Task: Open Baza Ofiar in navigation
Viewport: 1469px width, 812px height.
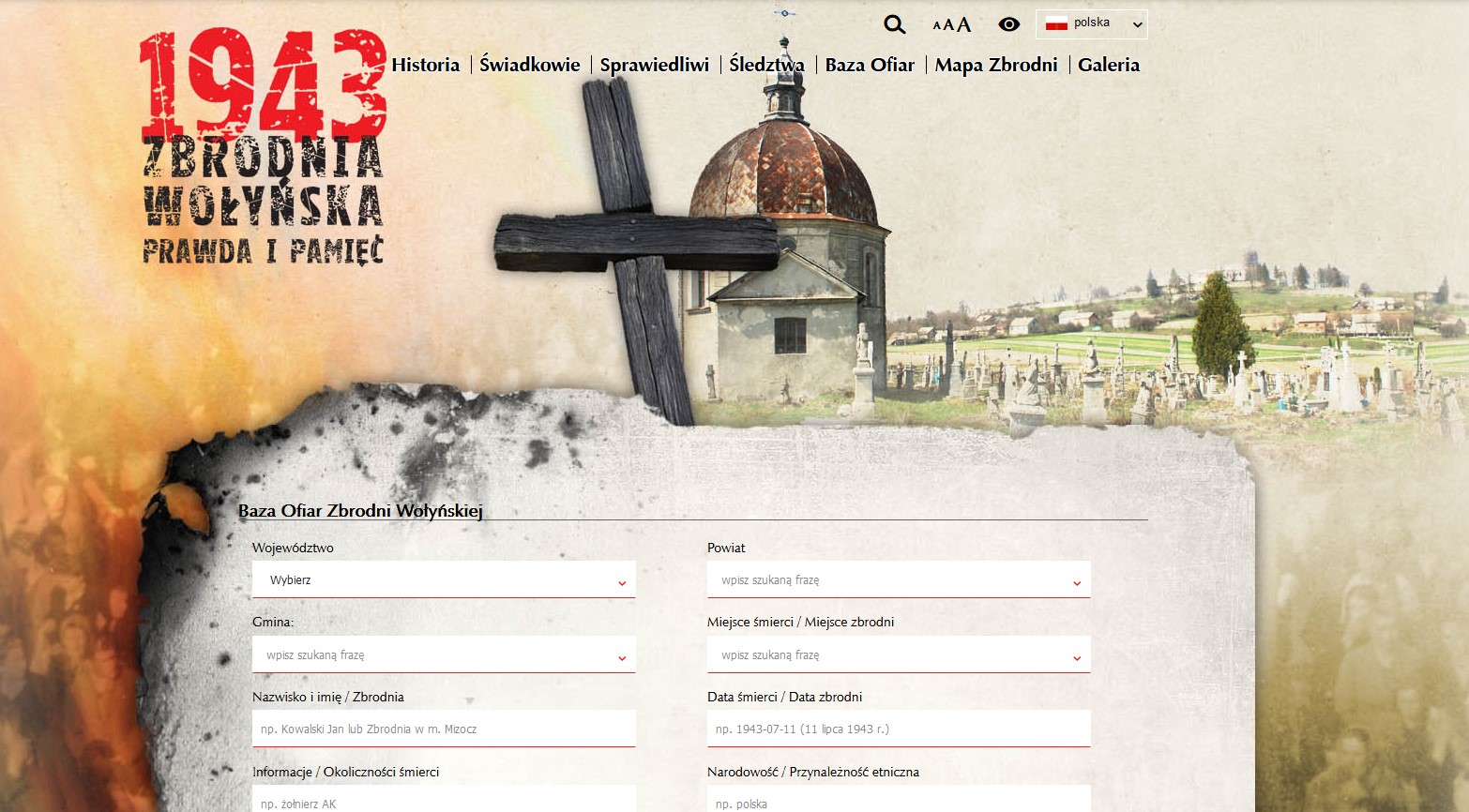Action: [870, 65]
